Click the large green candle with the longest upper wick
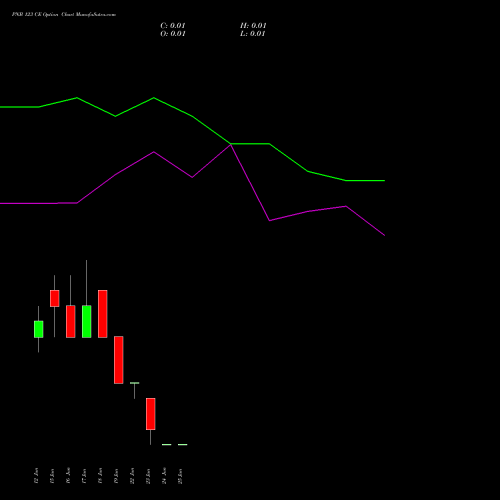The height and width of the screenshot is (500, 500). [87, 321]
